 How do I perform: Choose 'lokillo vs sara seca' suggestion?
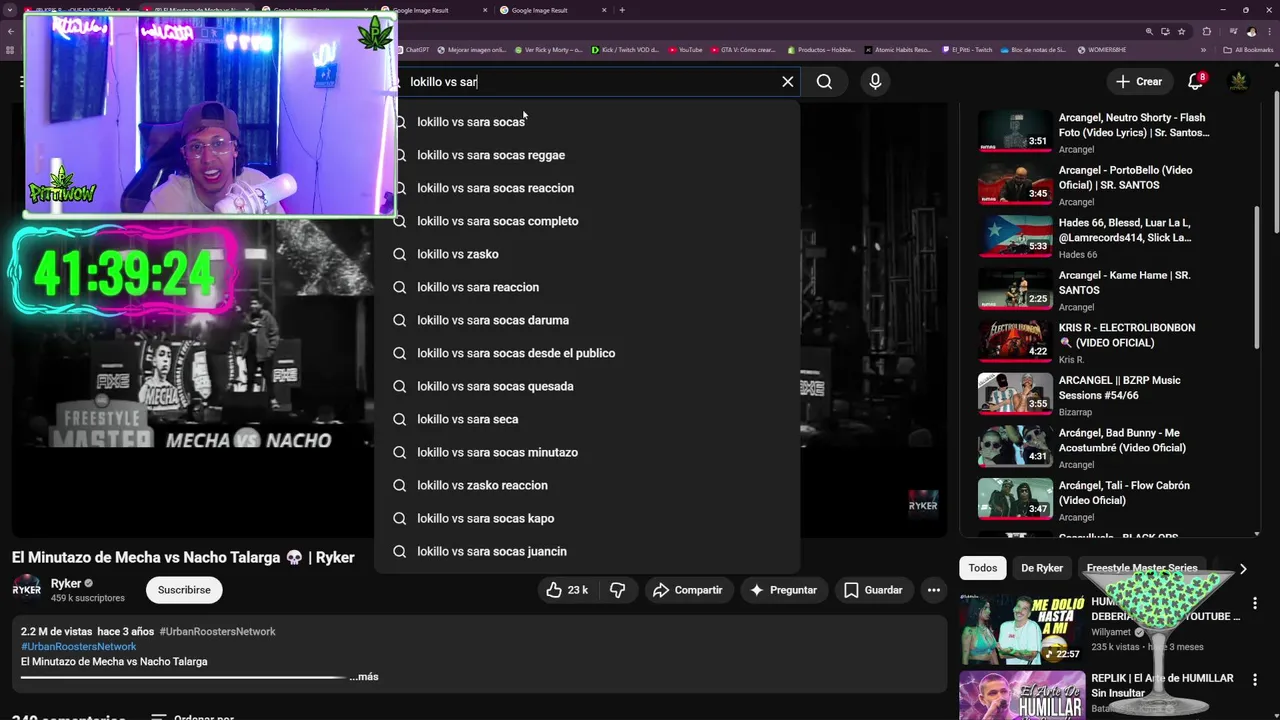587,419
